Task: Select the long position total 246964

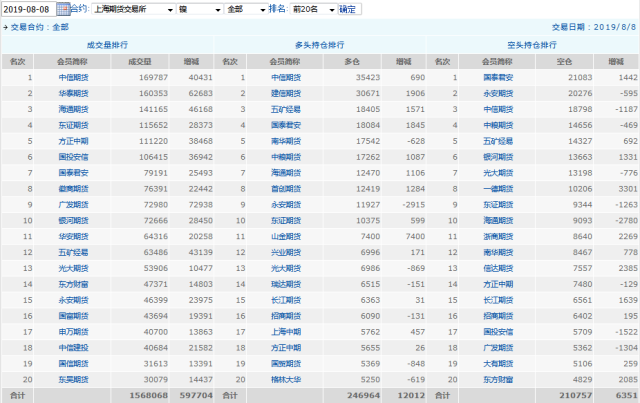Action: (363, 396)
